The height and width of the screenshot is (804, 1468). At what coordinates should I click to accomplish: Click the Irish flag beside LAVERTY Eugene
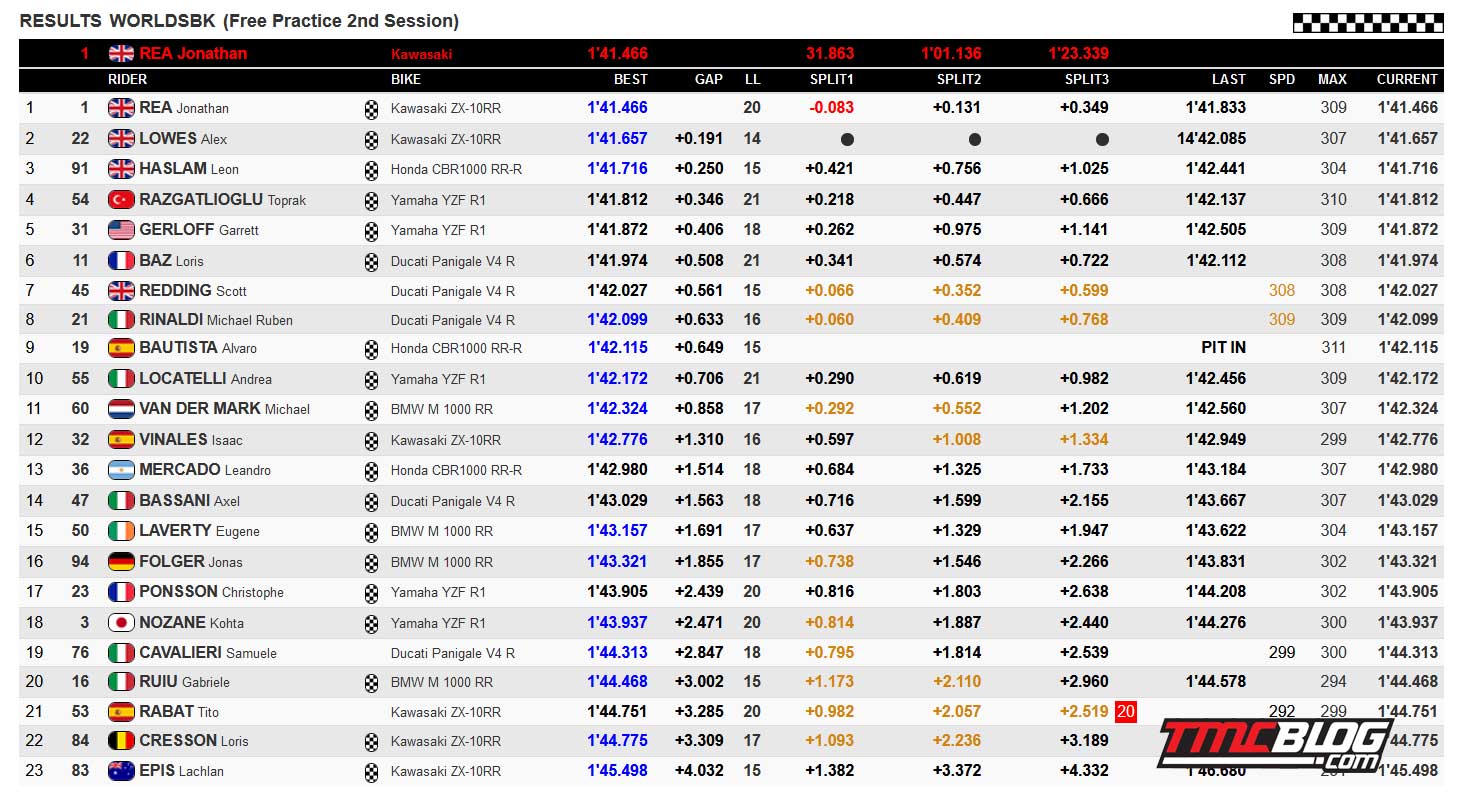pyautogui.click(x=121, y=531)
